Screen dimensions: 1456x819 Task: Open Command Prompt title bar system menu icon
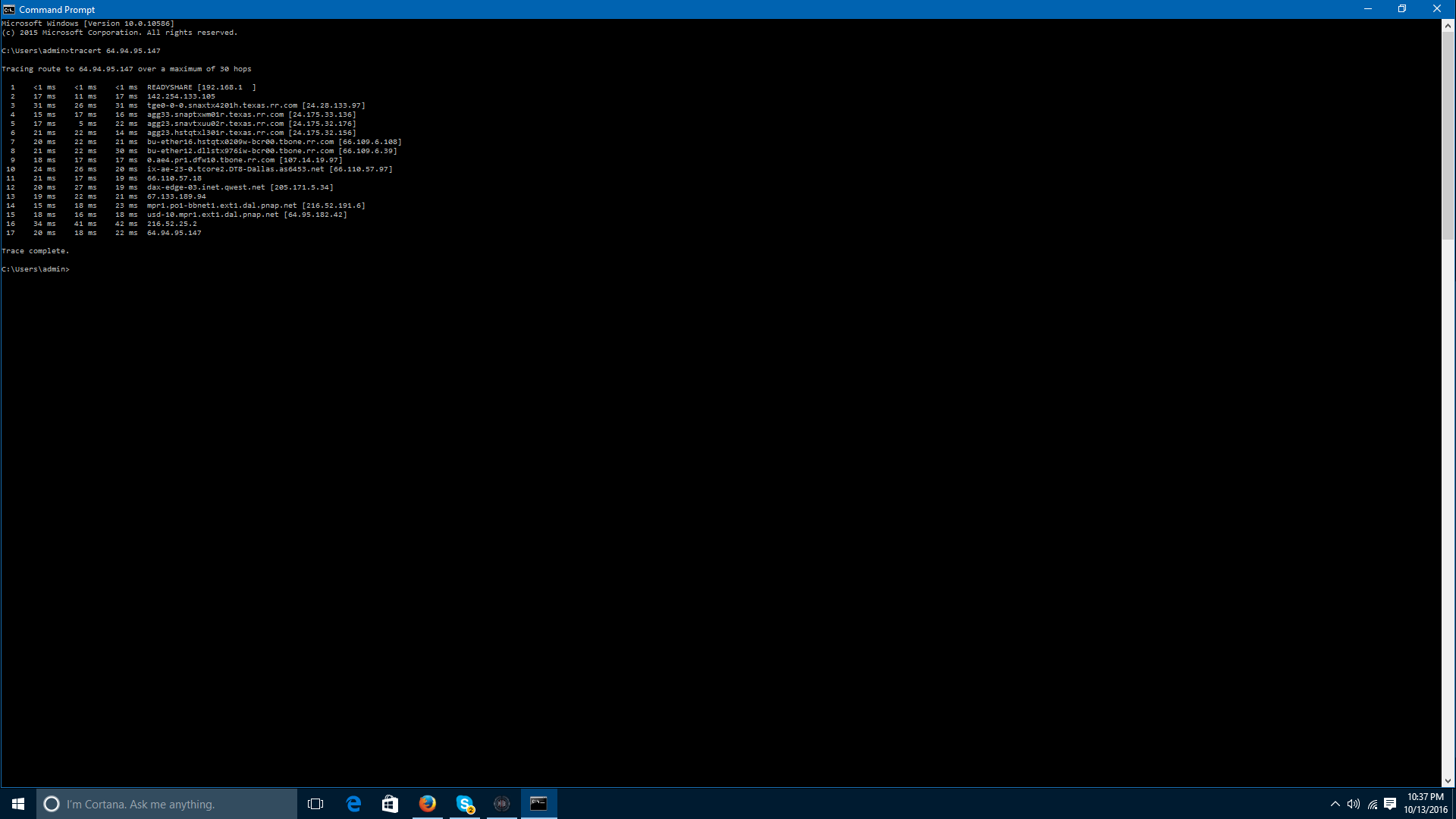click(x=9, y=9)
